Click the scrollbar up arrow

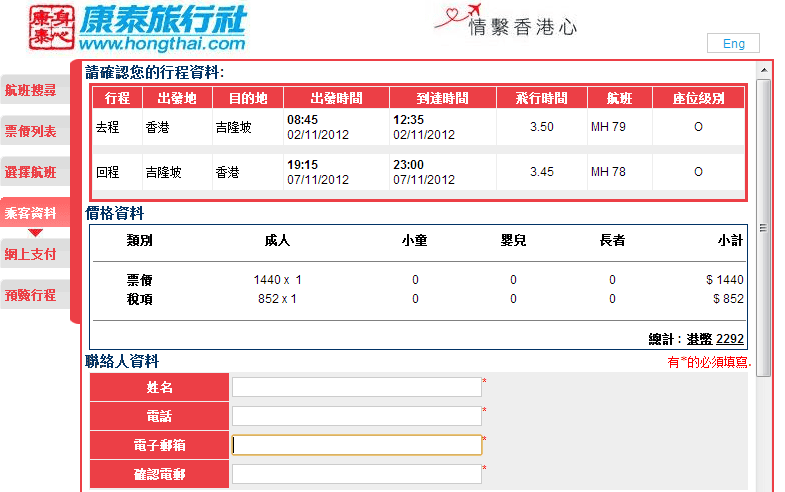pos(764,70)
